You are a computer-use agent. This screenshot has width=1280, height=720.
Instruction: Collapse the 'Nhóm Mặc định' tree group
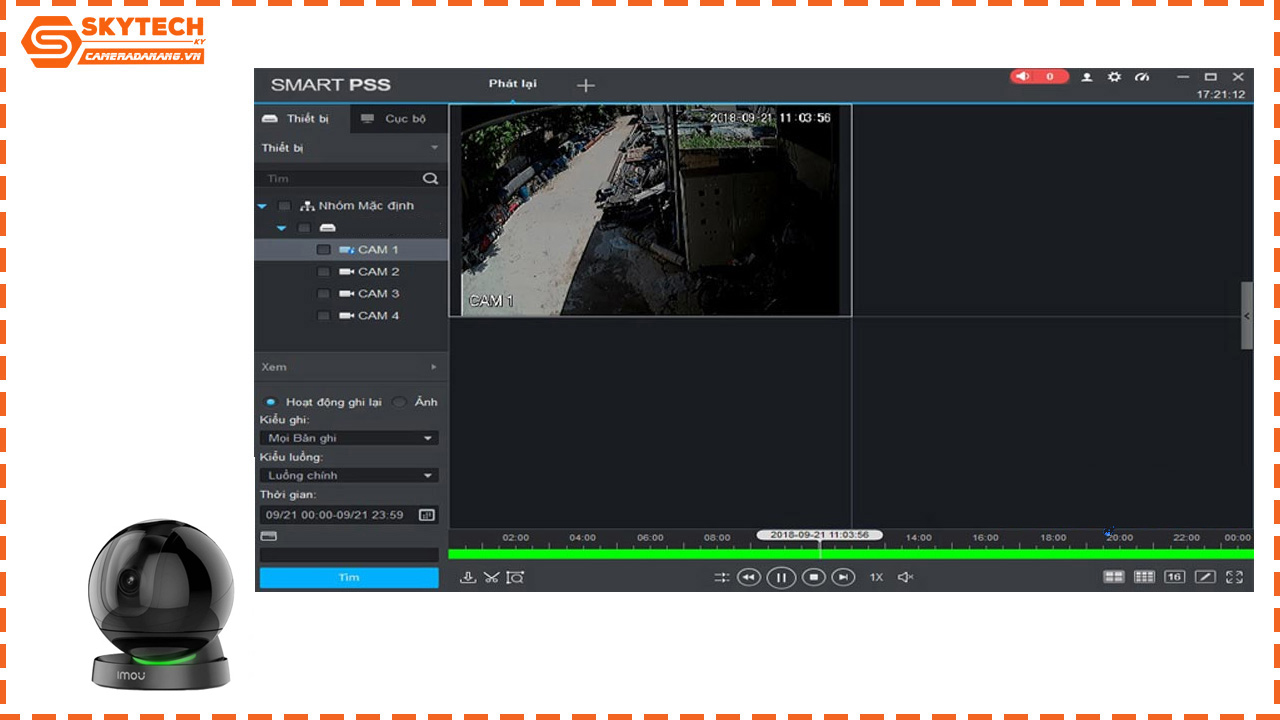[x=262, y=206]
